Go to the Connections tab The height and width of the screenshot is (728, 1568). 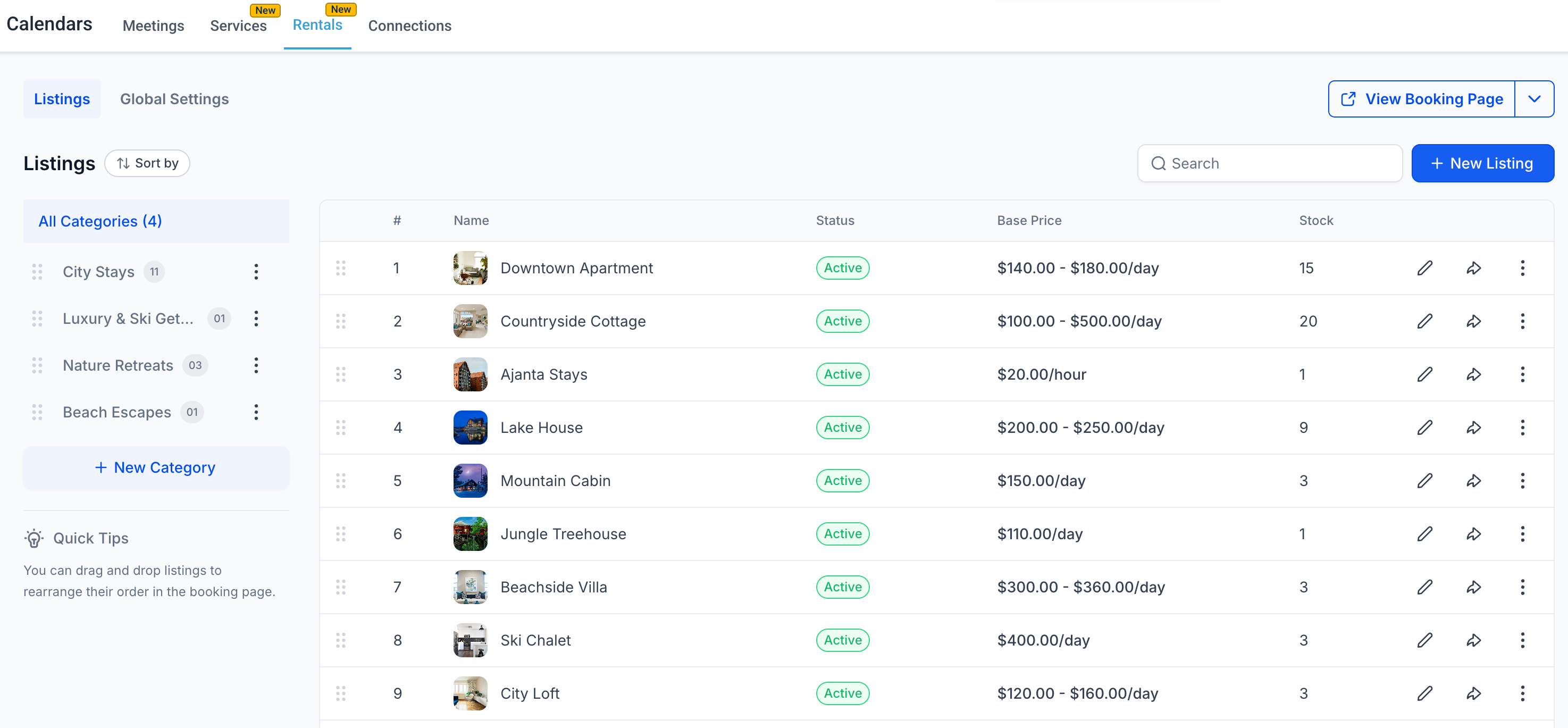[x=409, y=26]
